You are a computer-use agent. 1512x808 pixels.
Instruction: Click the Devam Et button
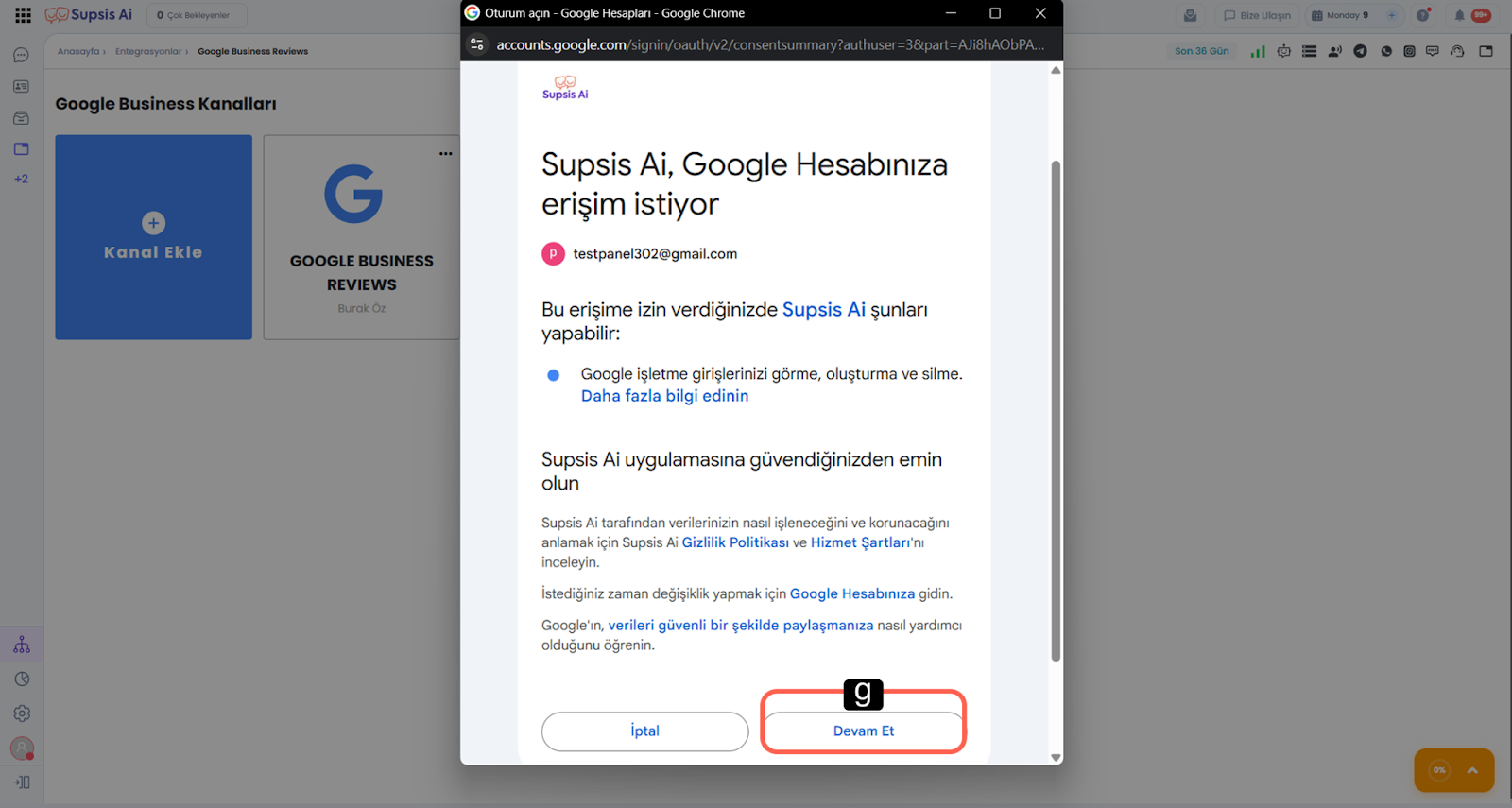coord(863,731)
